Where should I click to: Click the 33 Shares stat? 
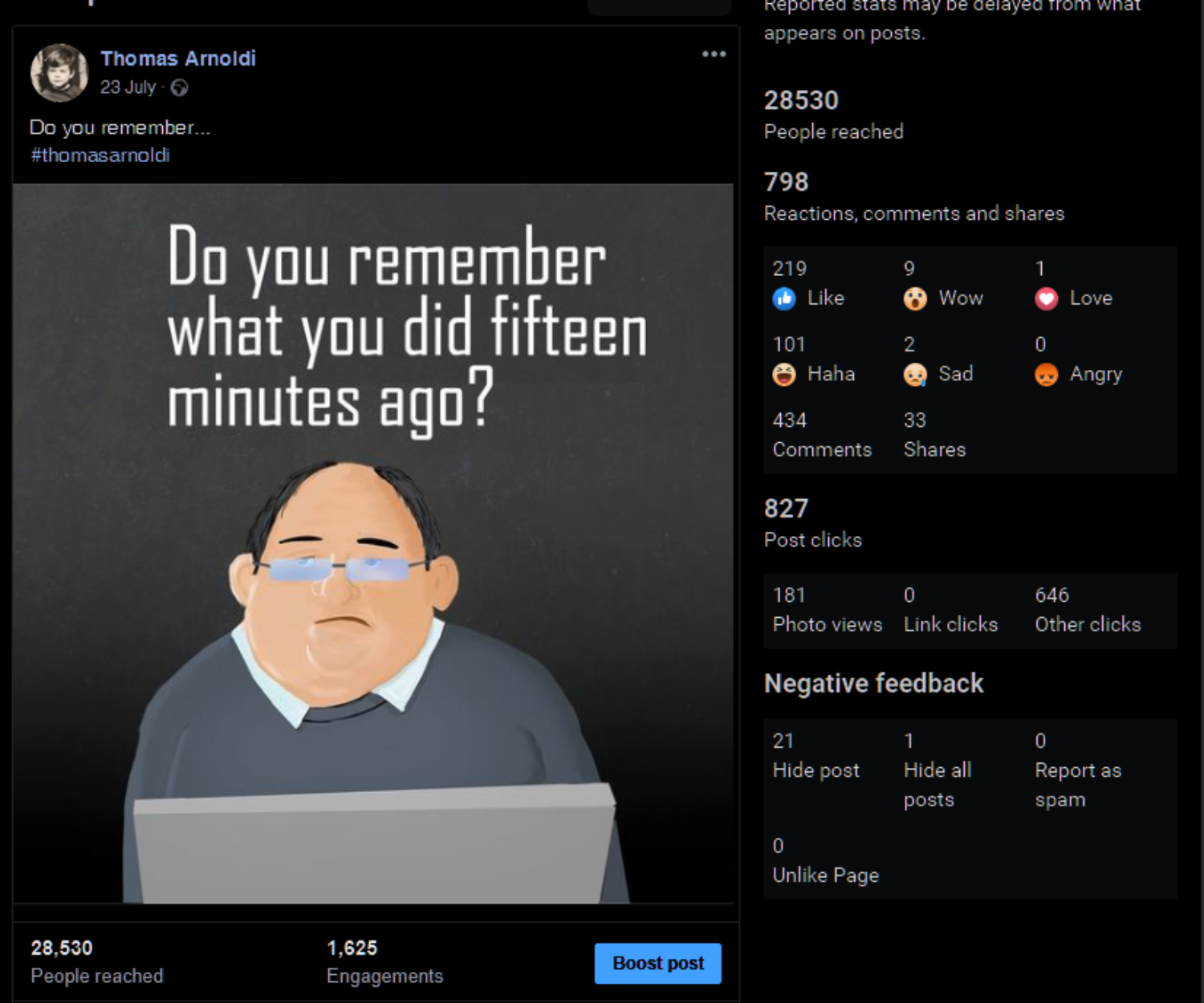[935, 435]
